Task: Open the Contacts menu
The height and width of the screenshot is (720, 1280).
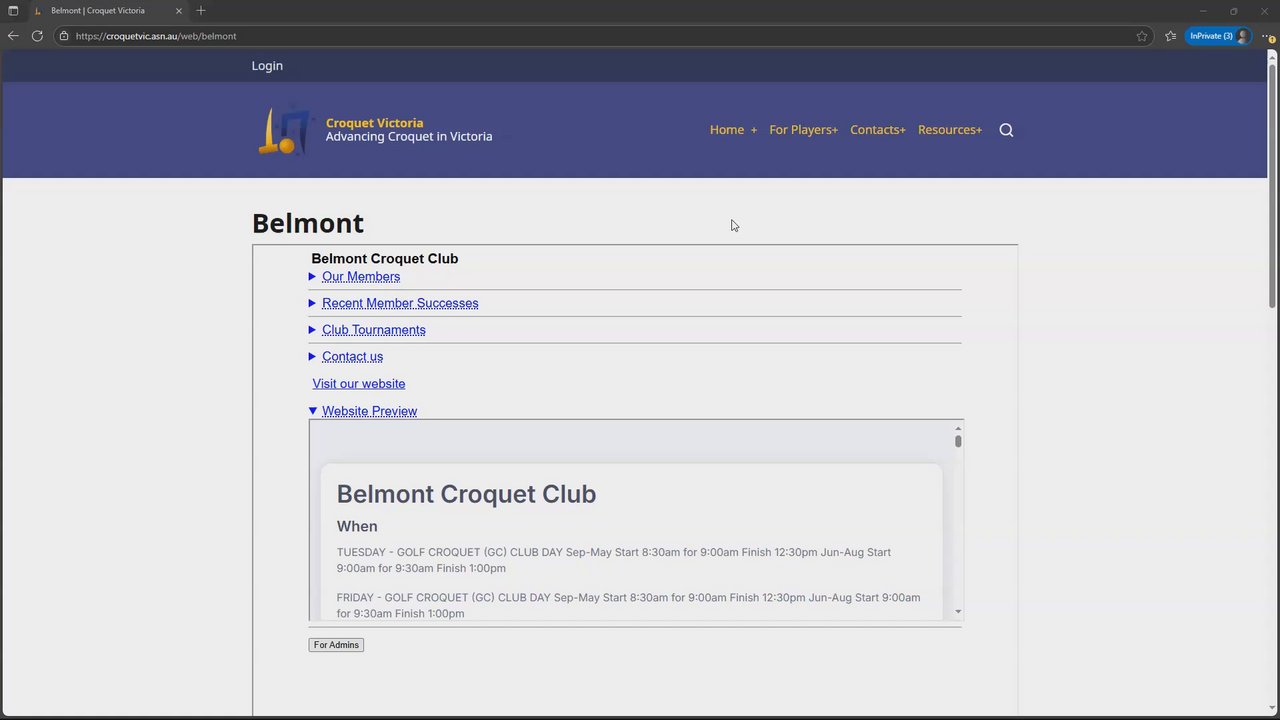Action: [x=877, y=130]
